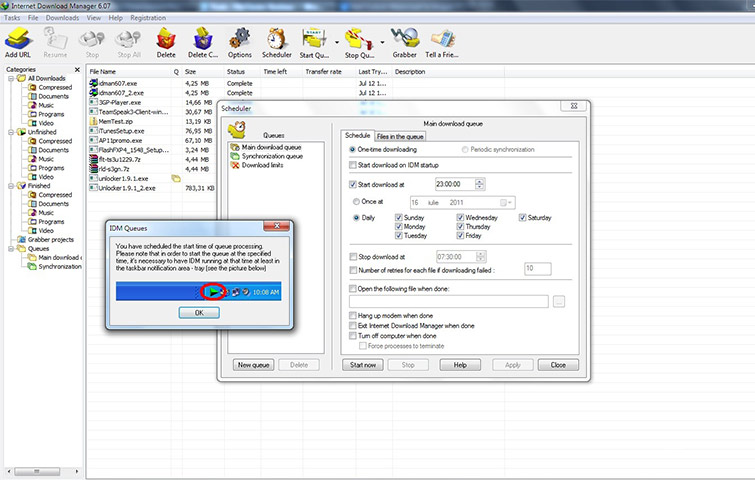Screen dimensions: 755x480
Task: Uncheck the Monday checkbox
Action: [398, 226]
